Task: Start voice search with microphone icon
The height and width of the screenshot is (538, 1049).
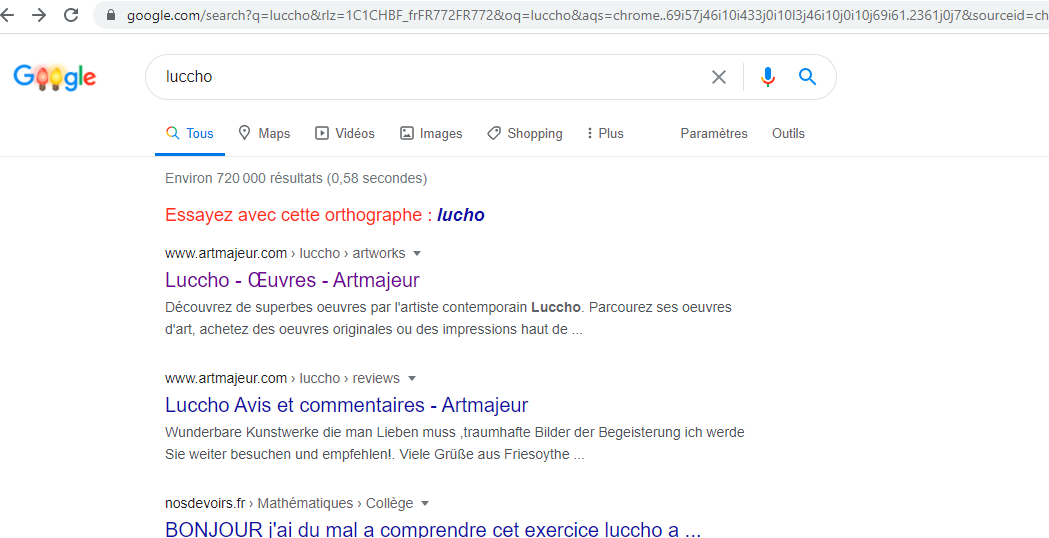Action: pos(768,77)
